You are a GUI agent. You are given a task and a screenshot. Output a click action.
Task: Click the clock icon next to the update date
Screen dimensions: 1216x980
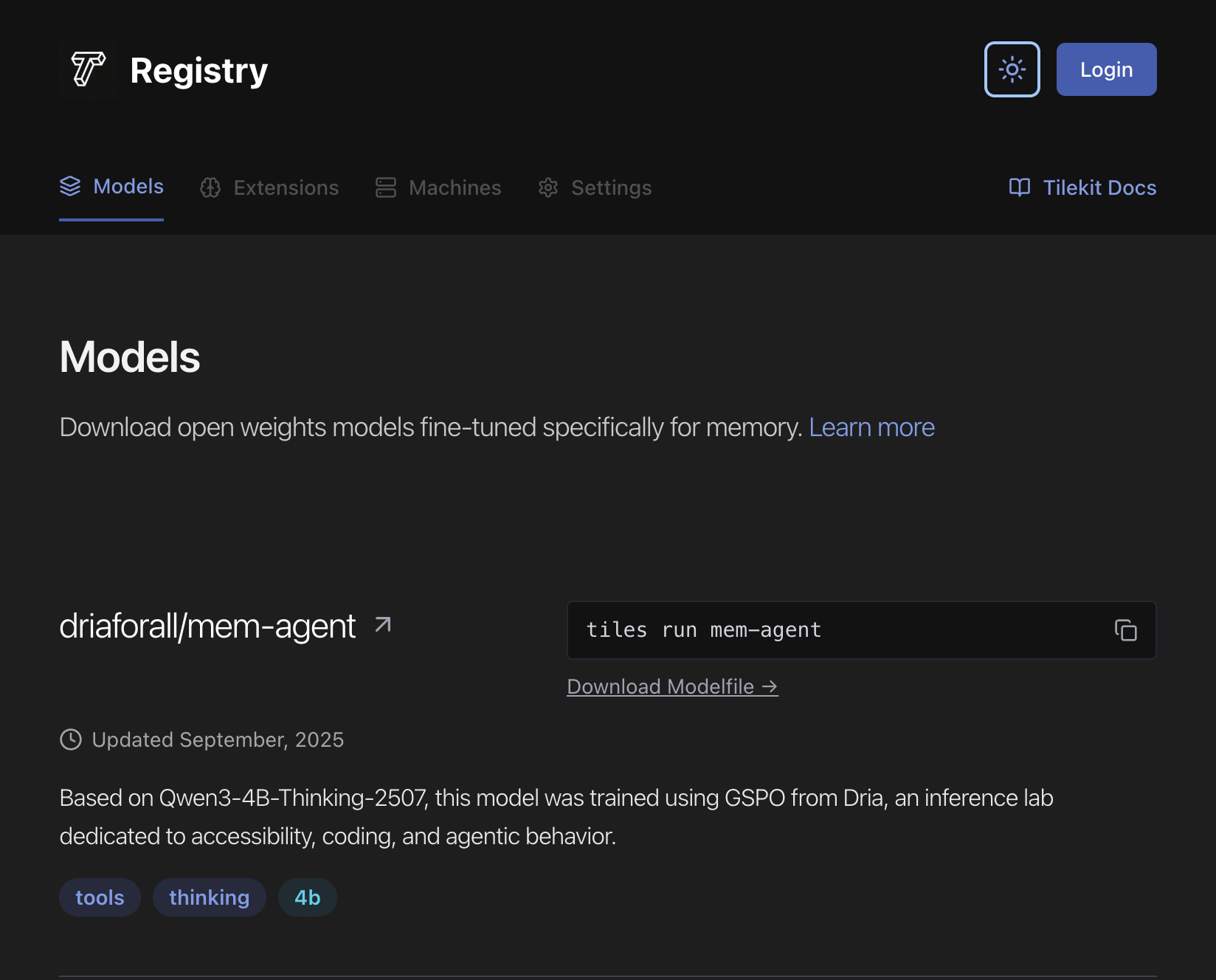pyautogui.click(x=70, y=739)
